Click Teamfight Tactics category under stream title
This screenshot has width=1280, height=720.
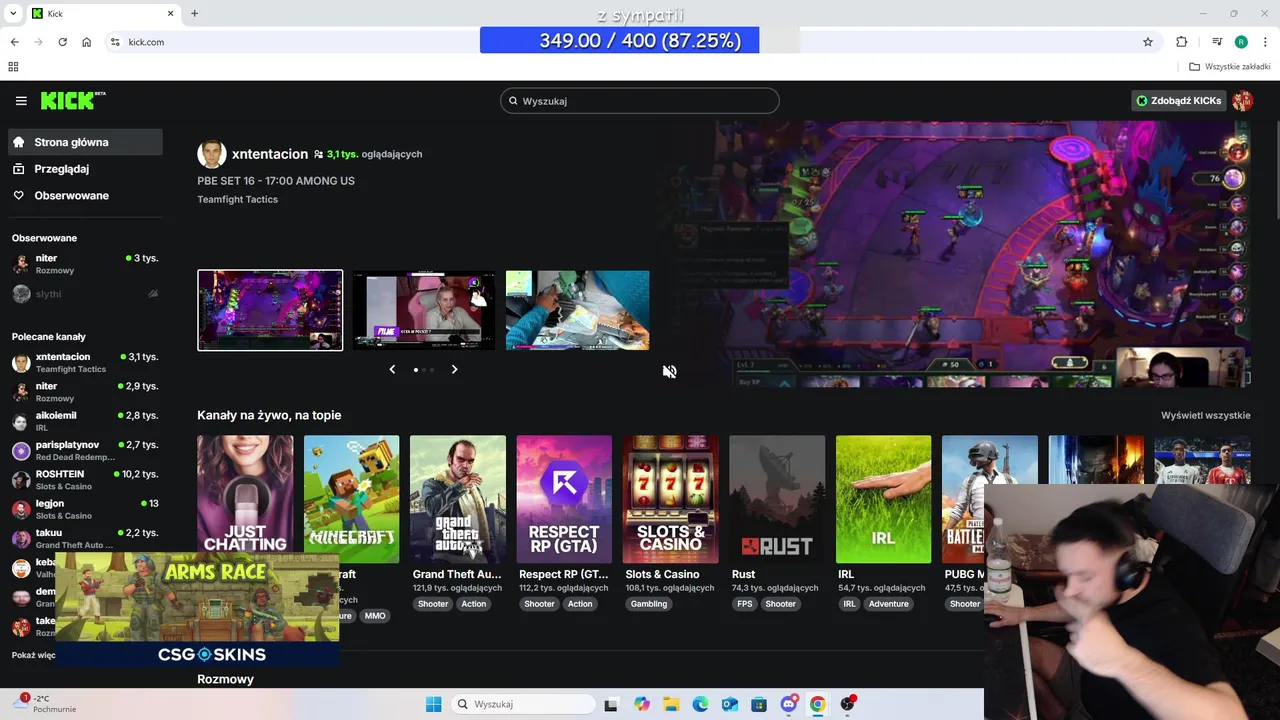click(238, 199)
